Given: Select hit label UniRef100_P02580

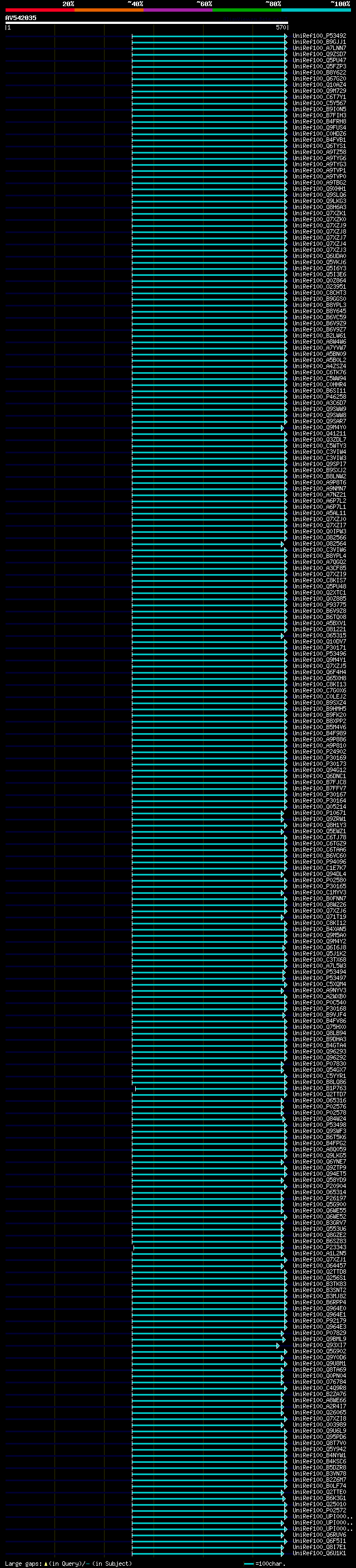Looking at the screenshot, I should coord(319,879).
